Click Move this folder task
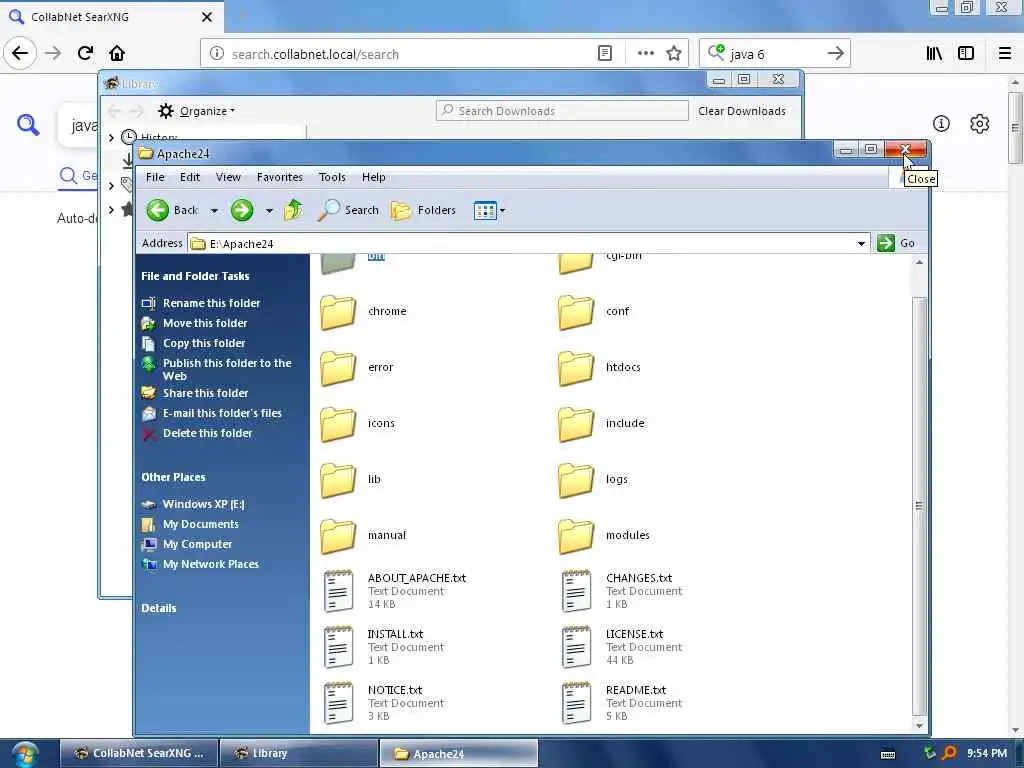The width and height of the screenshot is (1024, 768). point(204,323)
